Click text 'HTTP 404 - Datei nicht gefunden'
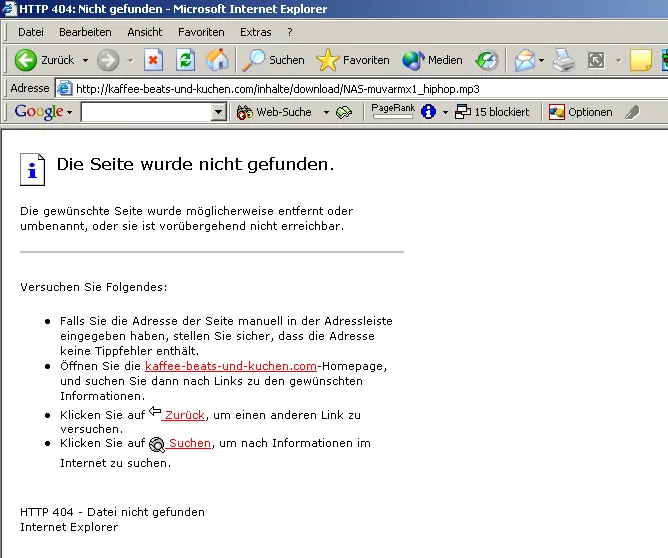This screenshot has height=558, width=668. (x=112, y=512)
